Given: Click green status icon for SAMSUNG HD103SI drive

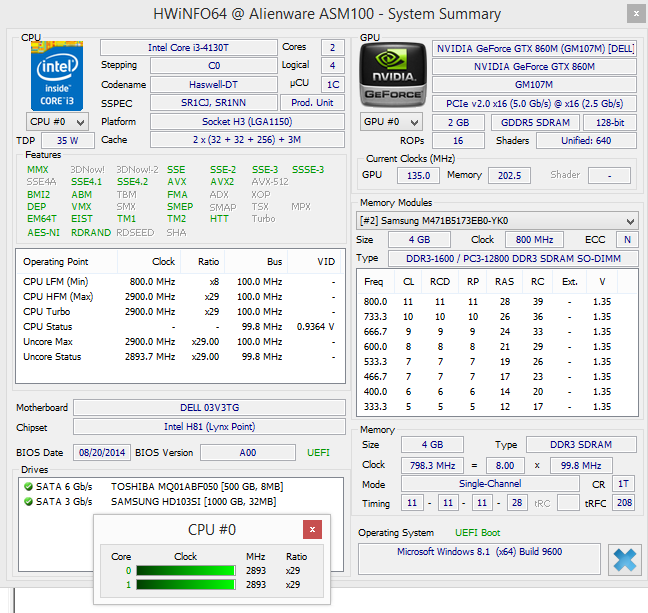Looking at the screenshot, I should click(29, 501).
